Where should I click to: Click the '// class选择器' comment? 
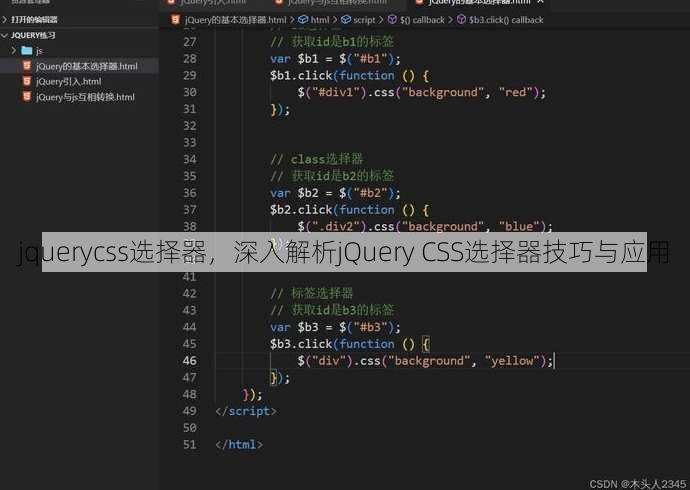pyautogui.click(x=317, y=159)
